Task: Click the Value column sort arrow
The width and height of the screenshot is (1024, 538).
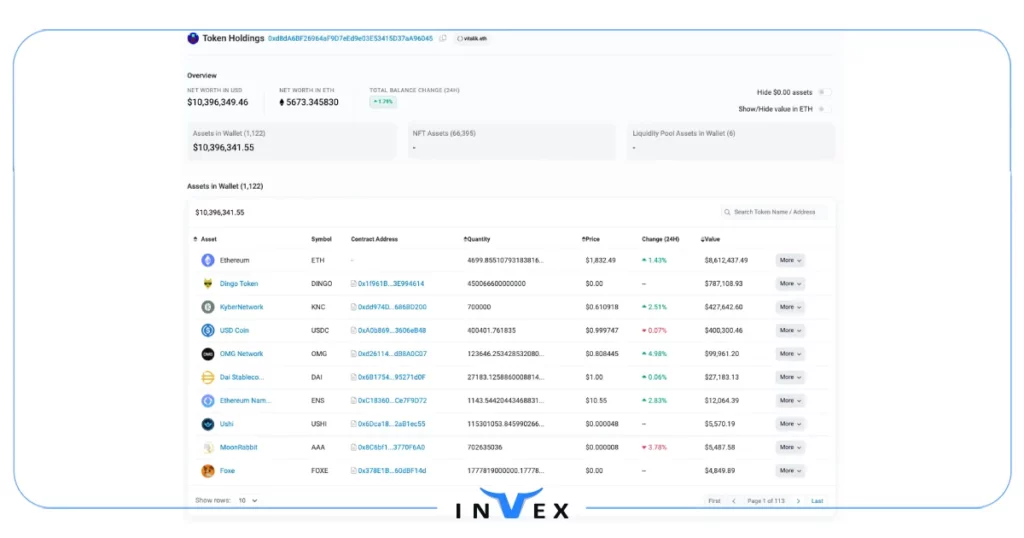Action: click(702, 240)
